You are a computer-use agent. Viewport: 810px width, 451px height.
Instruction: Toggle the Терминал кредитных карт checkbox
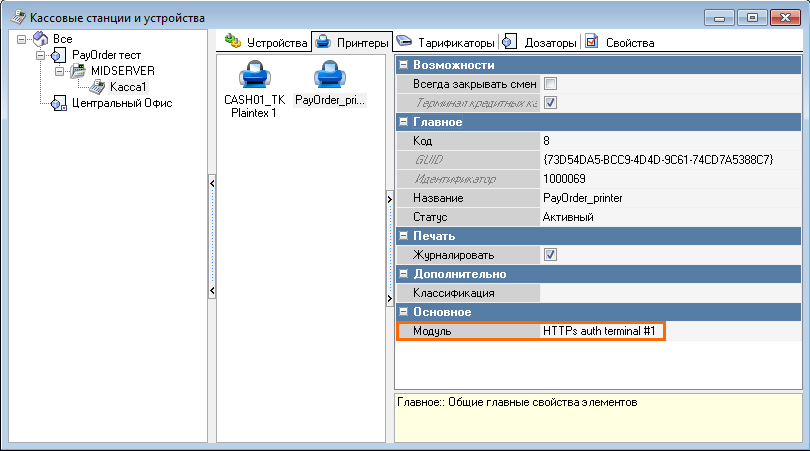coord(550,103)
